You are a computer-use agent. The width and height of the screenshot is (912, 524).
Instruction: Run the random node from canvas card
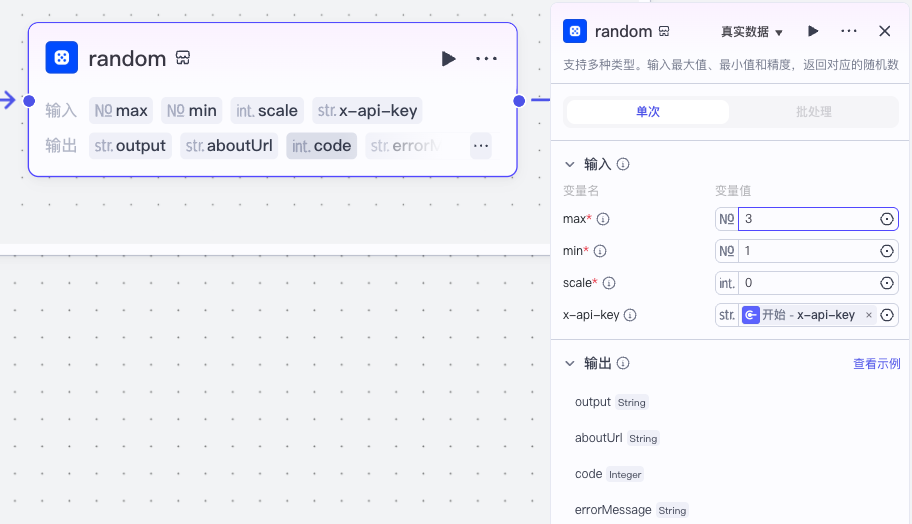[x=448, y=59]
